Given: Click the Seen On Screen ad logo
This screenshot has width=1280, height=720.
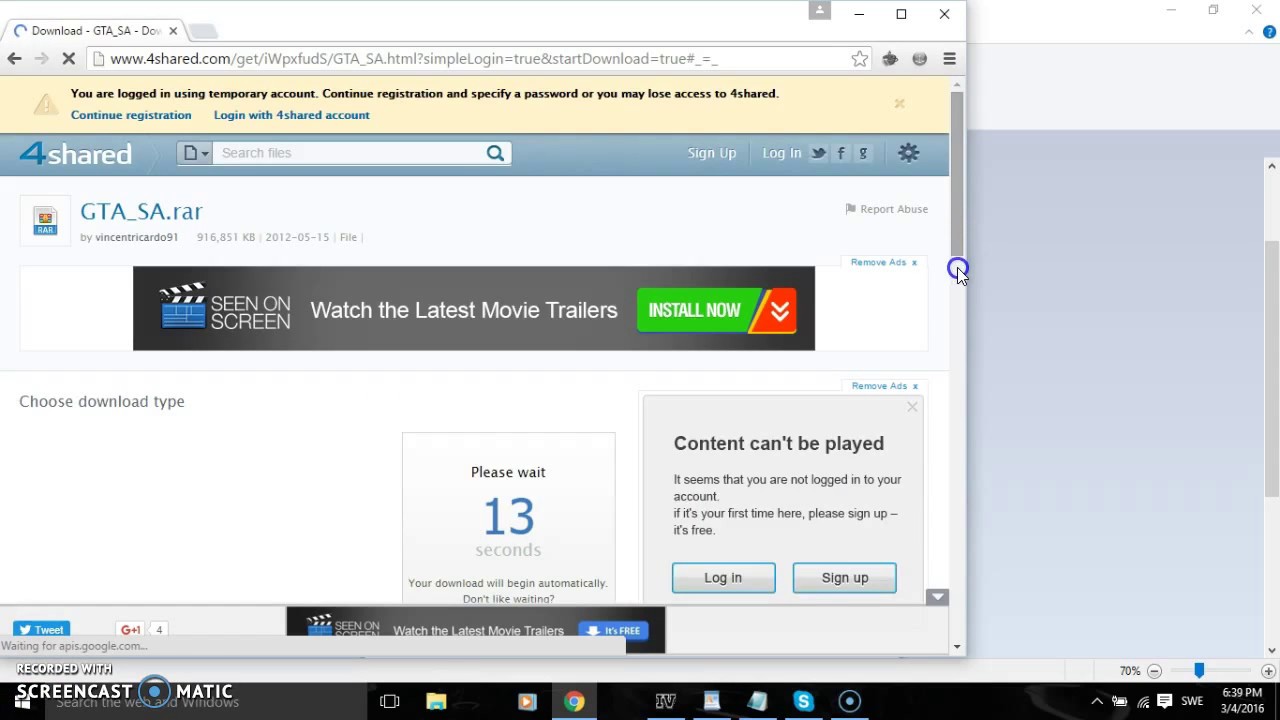Looking at the screenshot, I should [225, 308].
